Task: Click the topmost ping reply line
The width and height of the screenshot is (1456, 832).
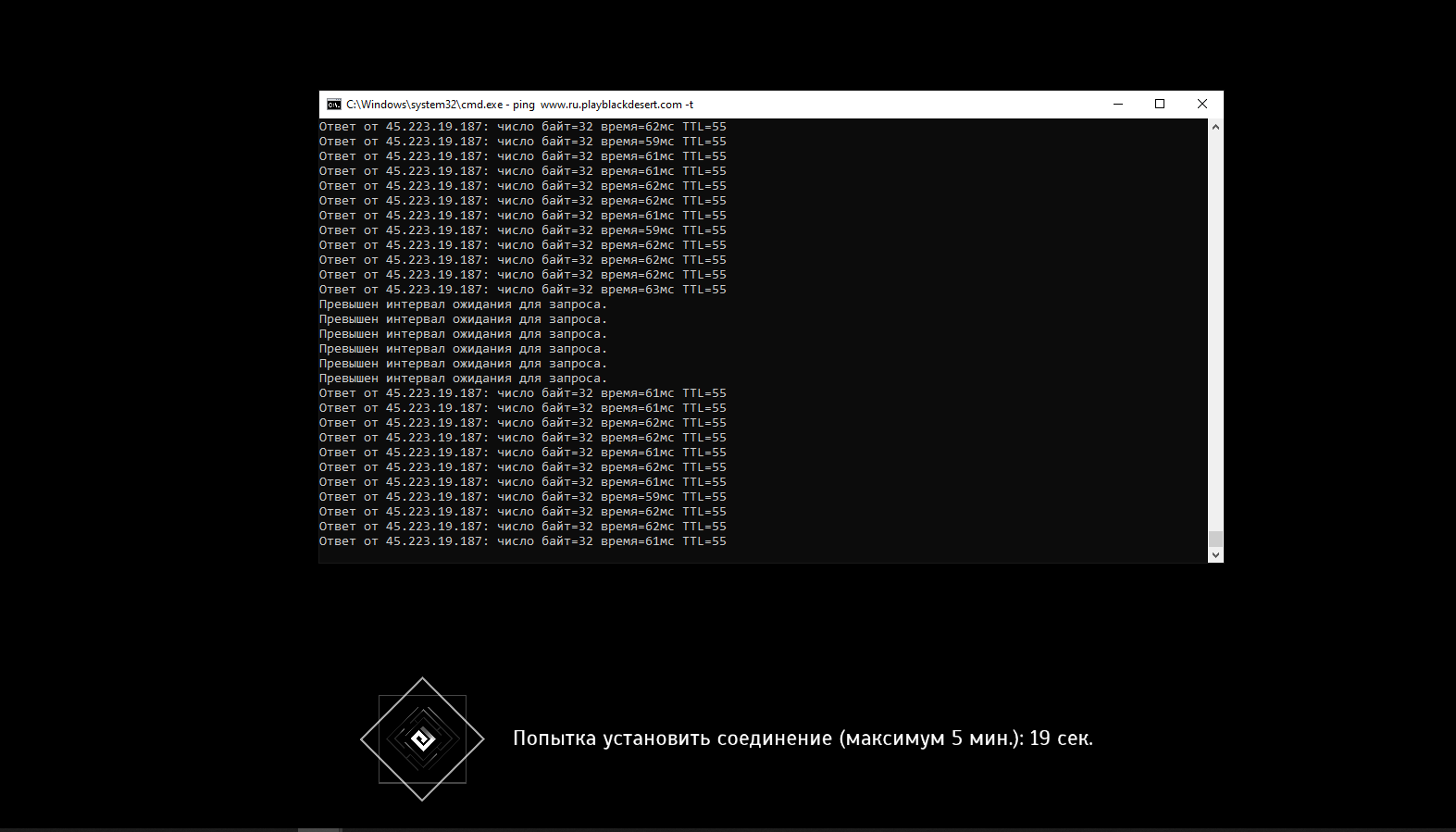Action: point(522,127)
